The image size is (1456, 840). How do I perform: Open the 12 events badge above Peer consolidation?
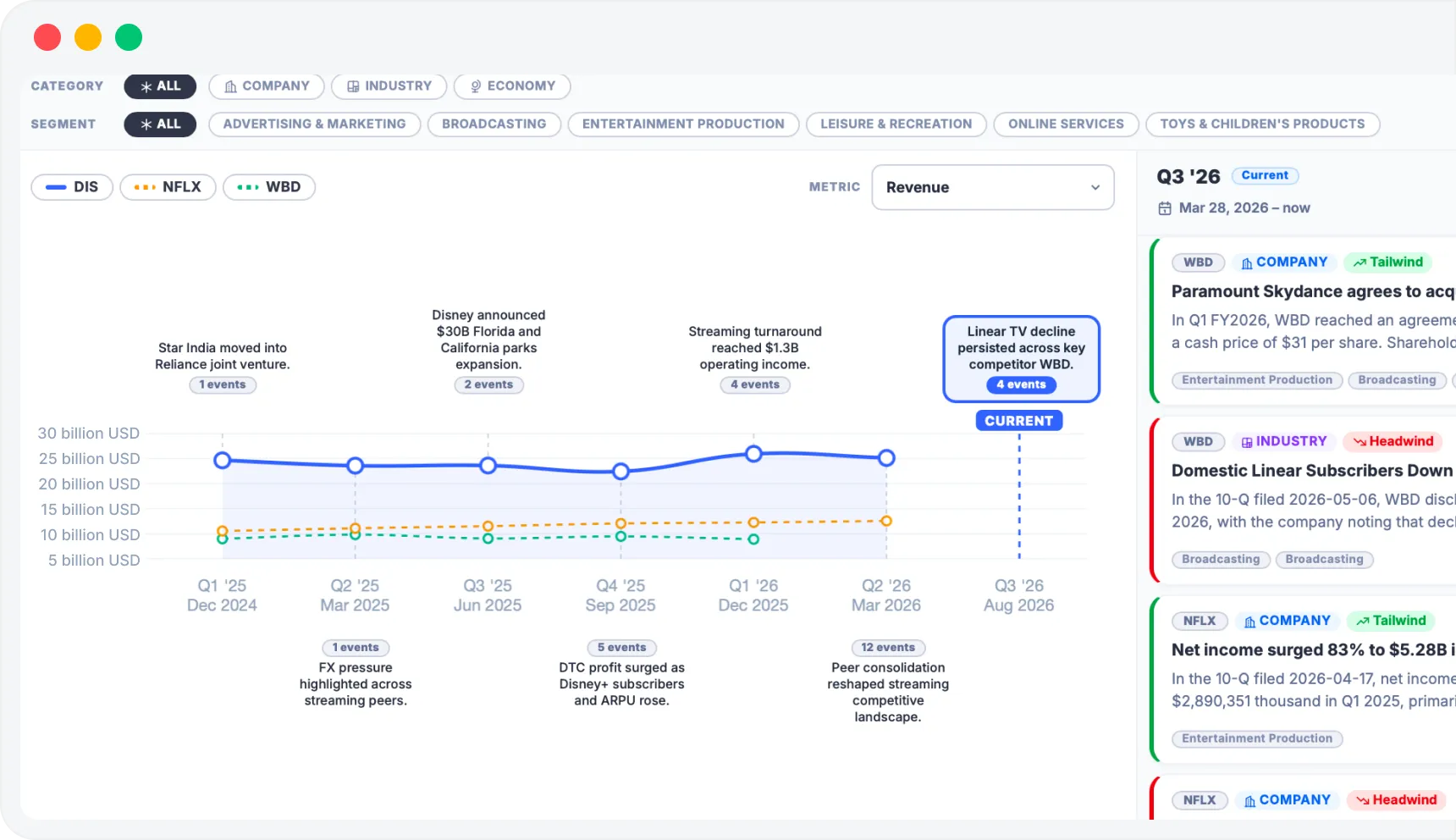pos(888,648)
